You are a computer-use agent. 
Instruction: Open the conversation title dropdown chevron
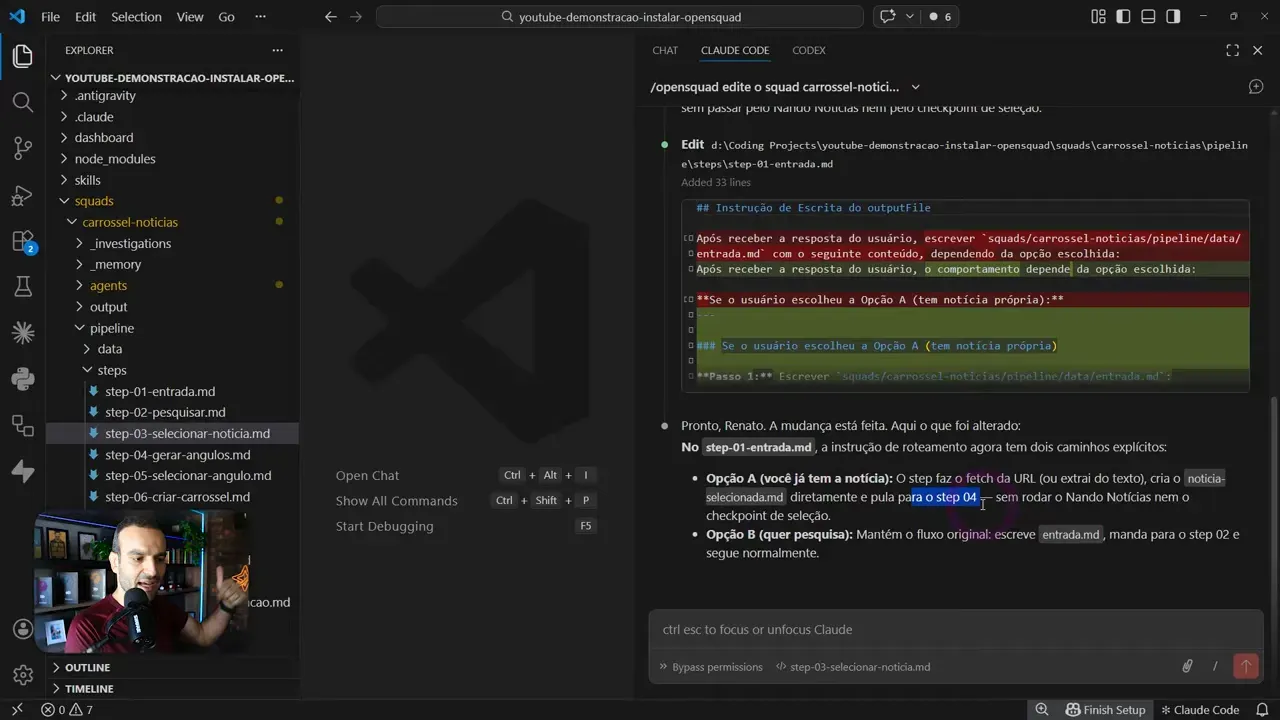(915, 87)
